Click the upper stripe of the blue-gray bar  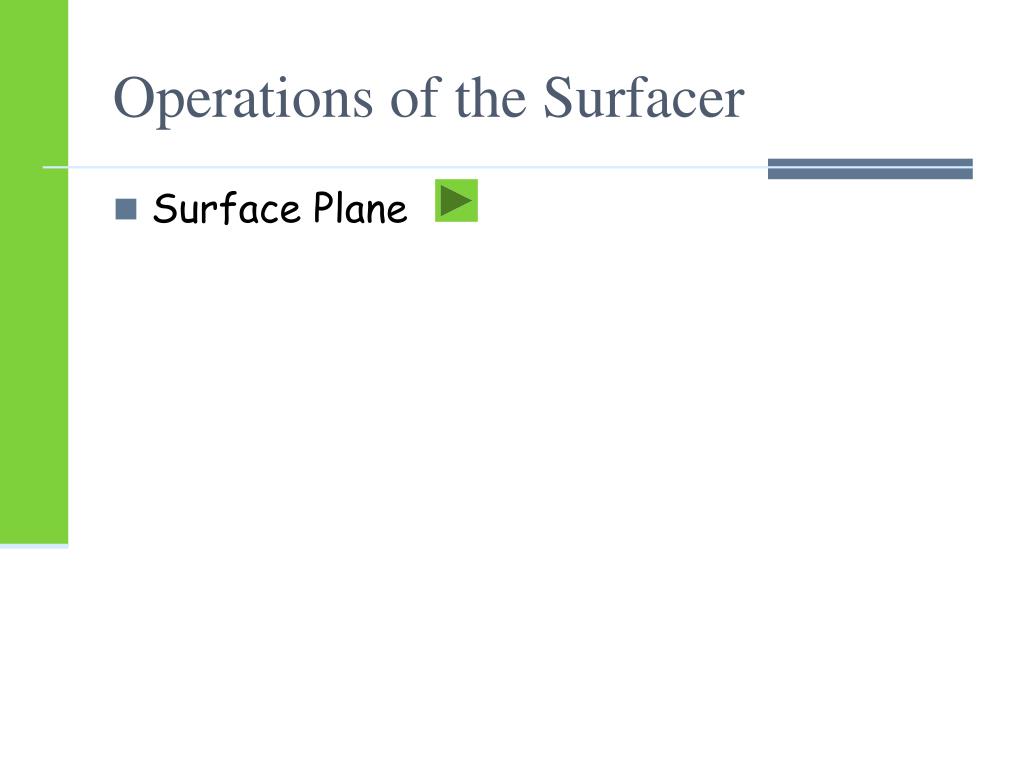[870, 162]
